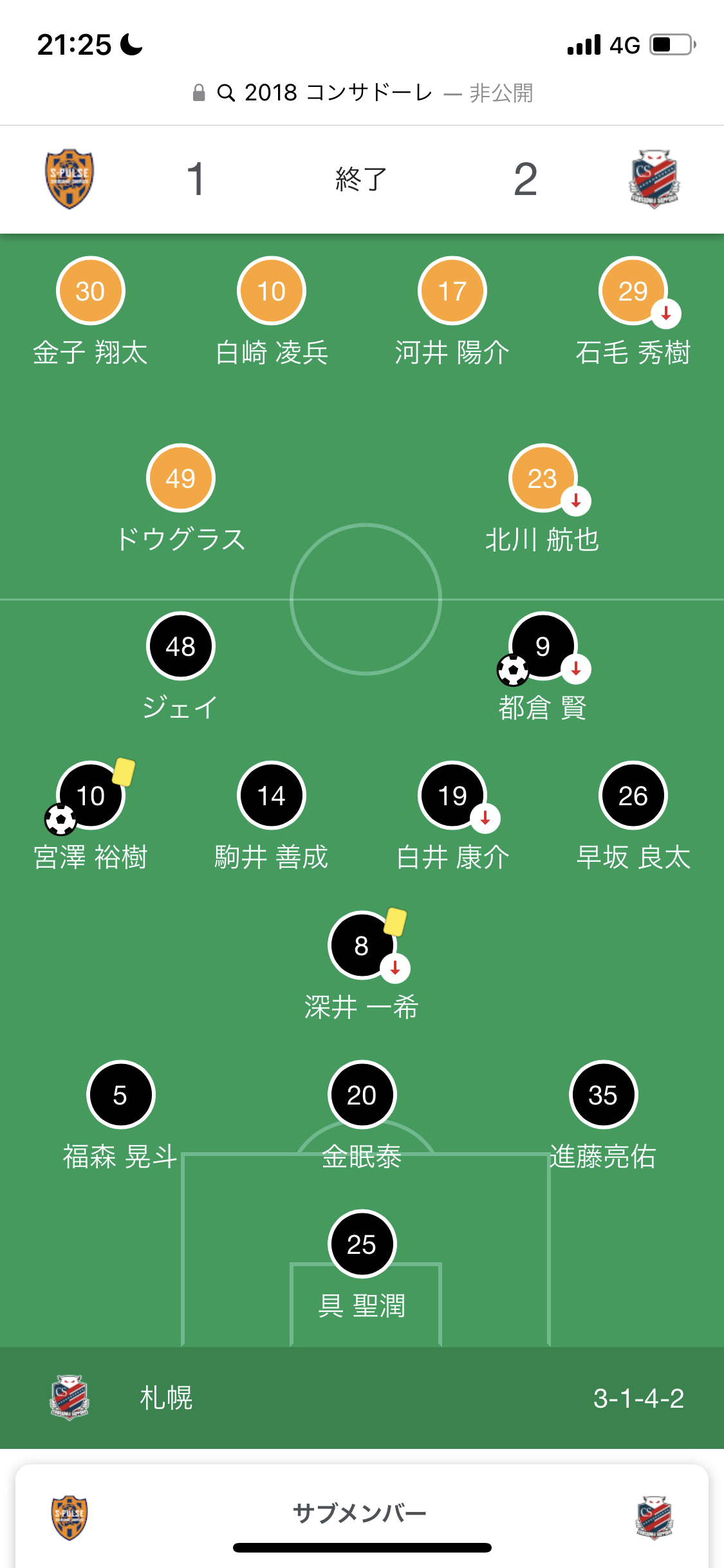Tap the orange number 49 ドウグラス marker
The height and width of the screenshot is (1568, 724).
click(181, 478)
